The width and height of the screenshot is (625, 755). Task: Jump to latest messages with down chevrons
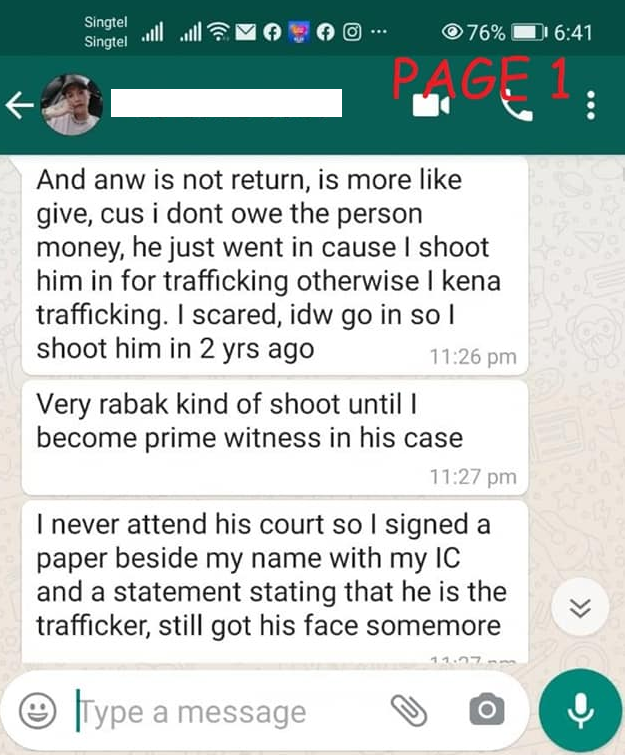click(x=580, y=608)
